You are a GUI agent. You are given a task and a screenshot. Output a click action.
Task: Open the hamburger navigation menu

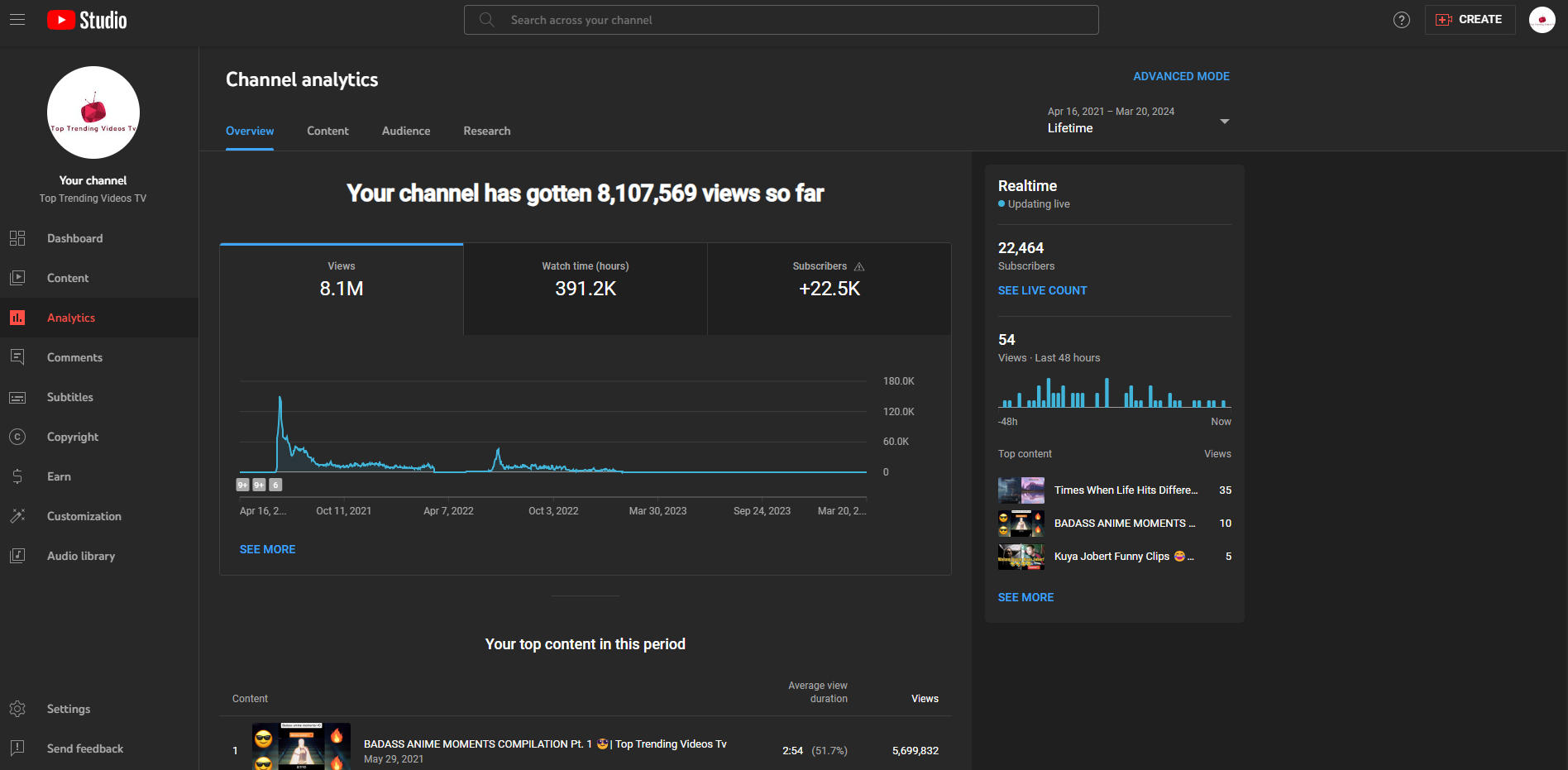[x=17, y=20]
